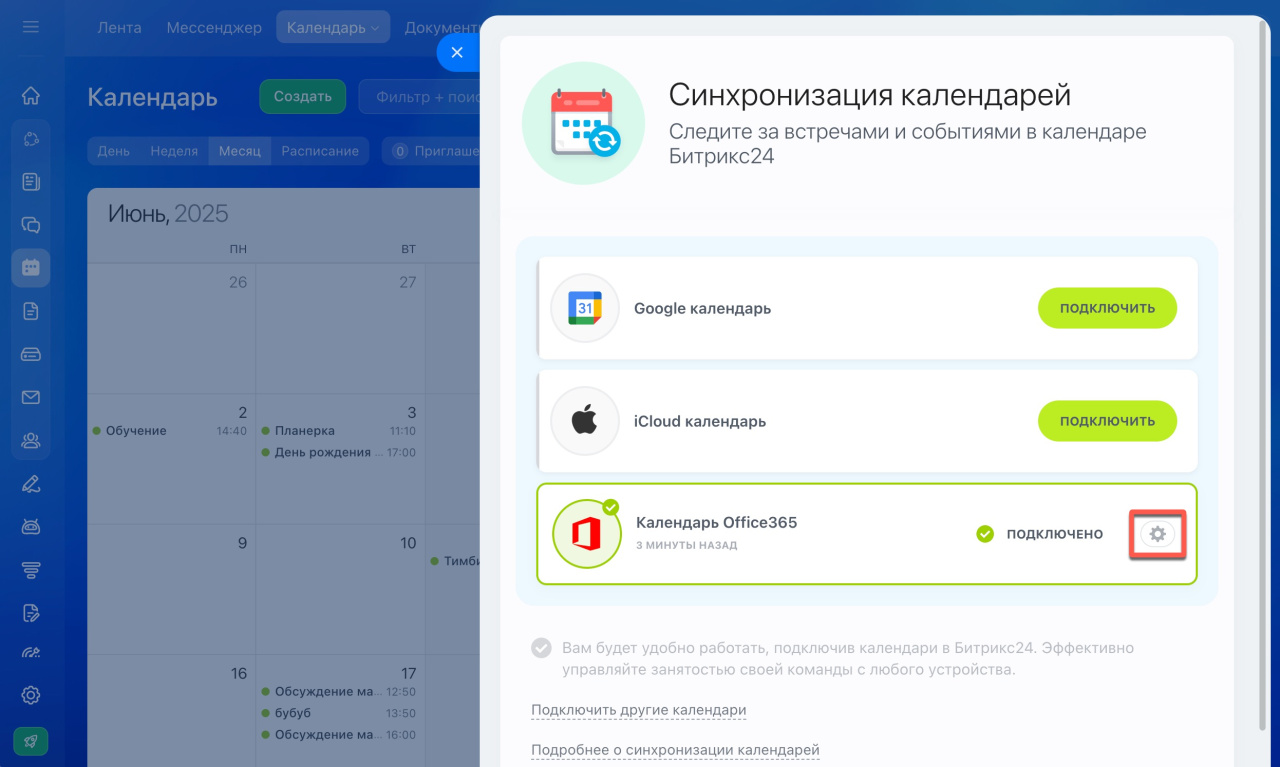
Task: Switch to День view tab
Action: (x=113, y=151)
